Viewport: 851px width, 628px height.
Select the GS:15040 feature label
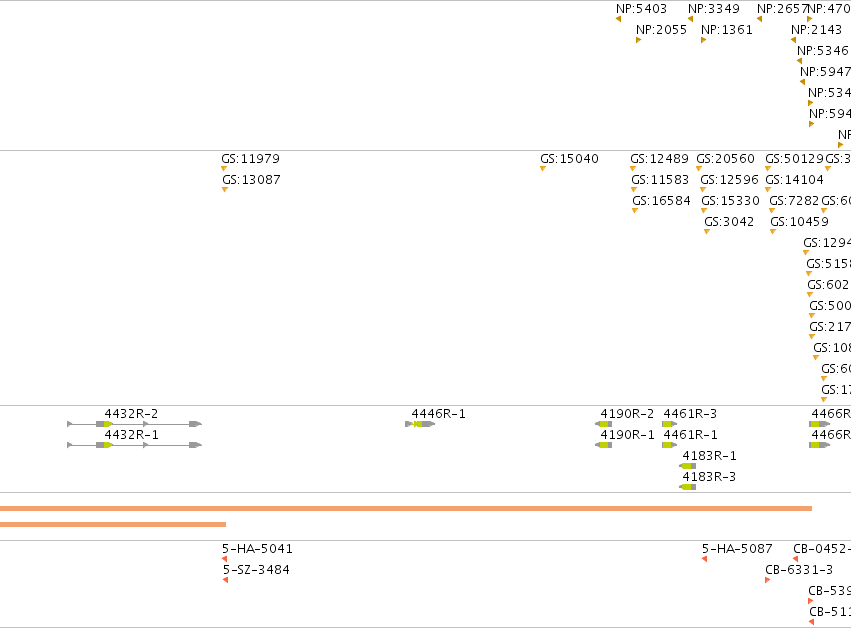pyautogui.click(x=569, y=159)
